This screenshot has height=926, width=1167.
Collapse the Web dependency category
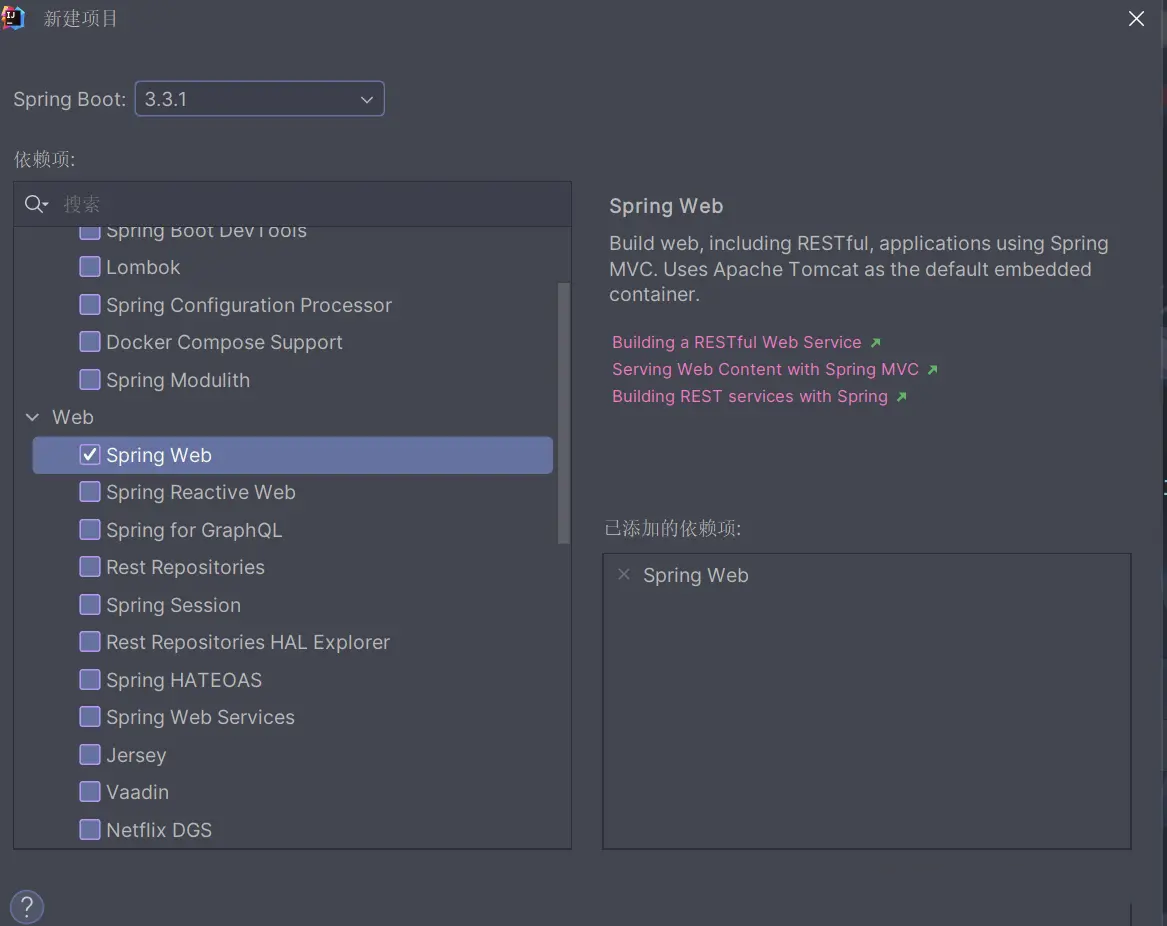[33, 417]
